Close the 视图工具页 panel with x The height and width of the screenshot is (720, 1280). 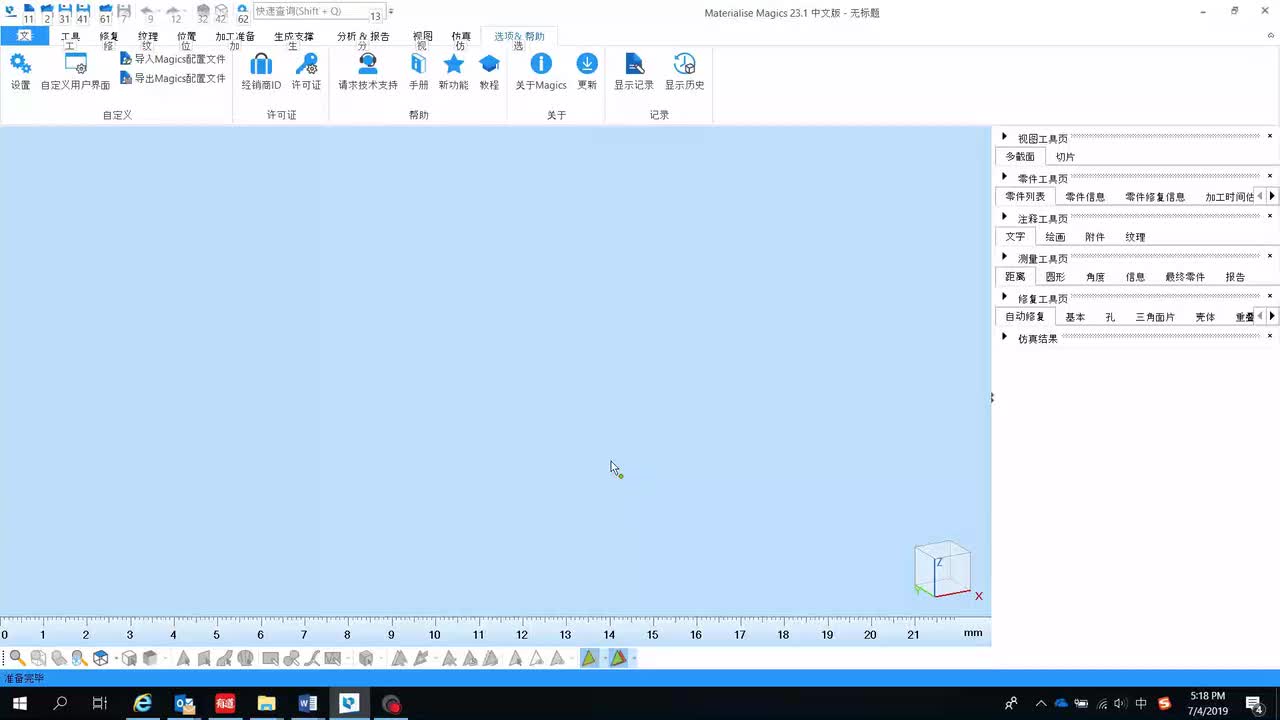tap(1270, 136)
